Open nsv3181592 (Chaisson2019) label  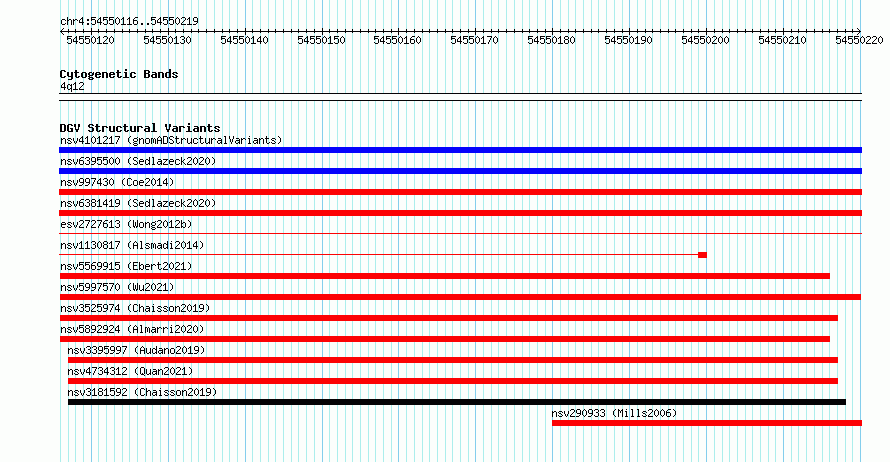(142, 392)
